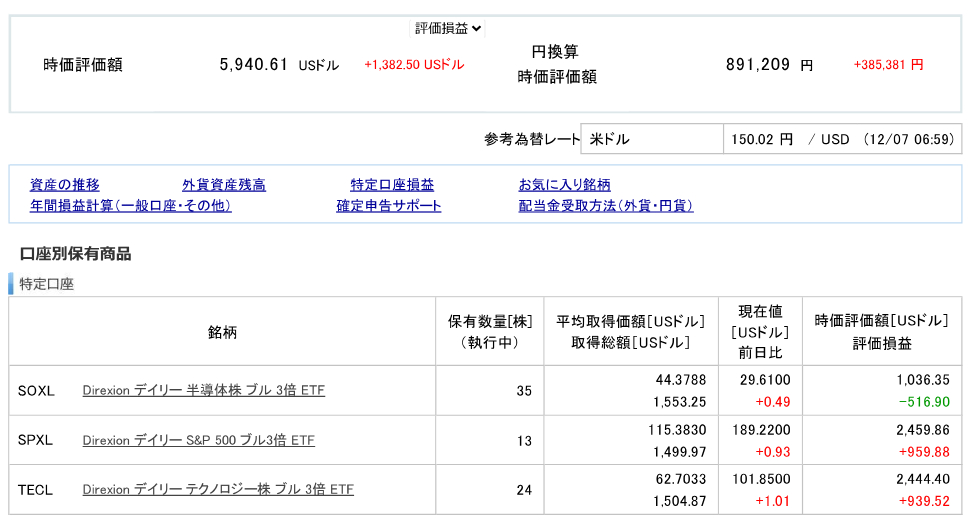Open Direxion デイリー テクノロジー株 ブル 3倍 ETF link
974x527 pixels.
point(218,490)
